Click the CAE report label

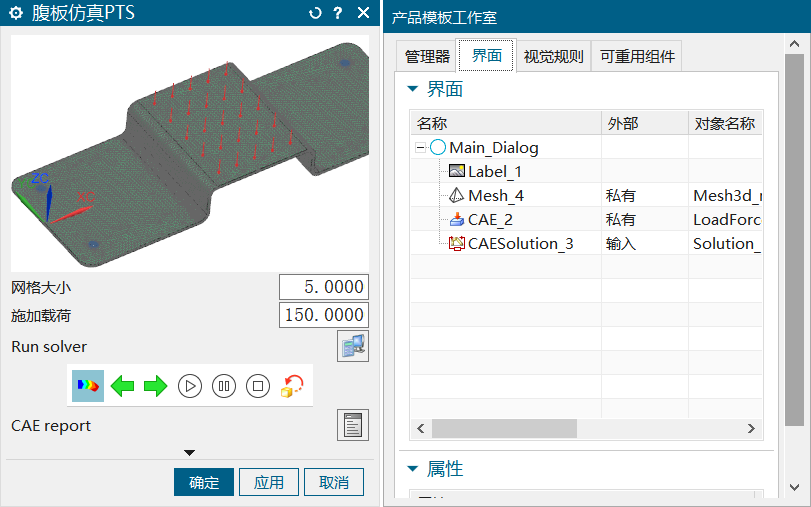(x=51, y=426)
